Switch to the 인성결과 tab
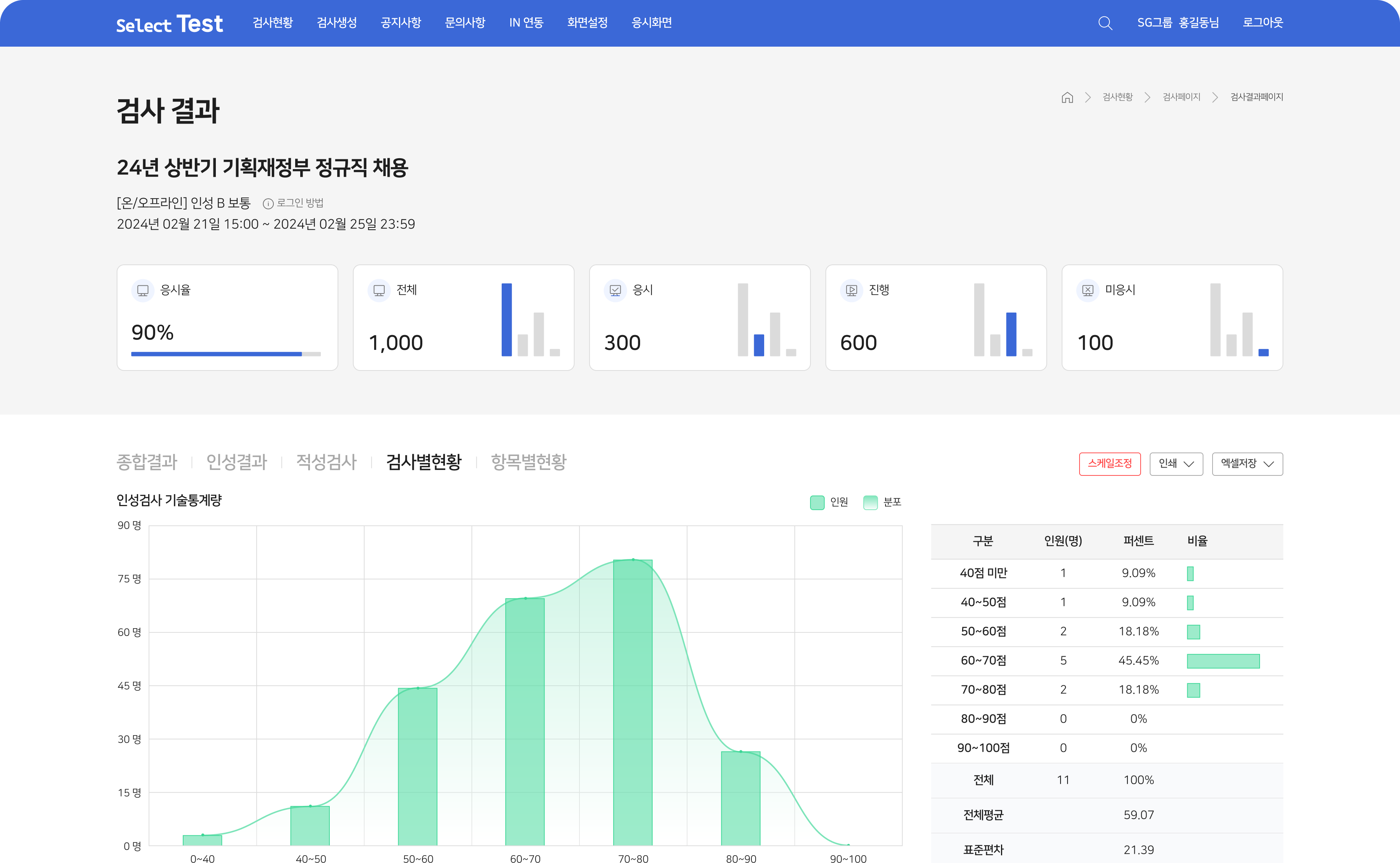The image size is (1400, 863). click(x=236, y=462)
